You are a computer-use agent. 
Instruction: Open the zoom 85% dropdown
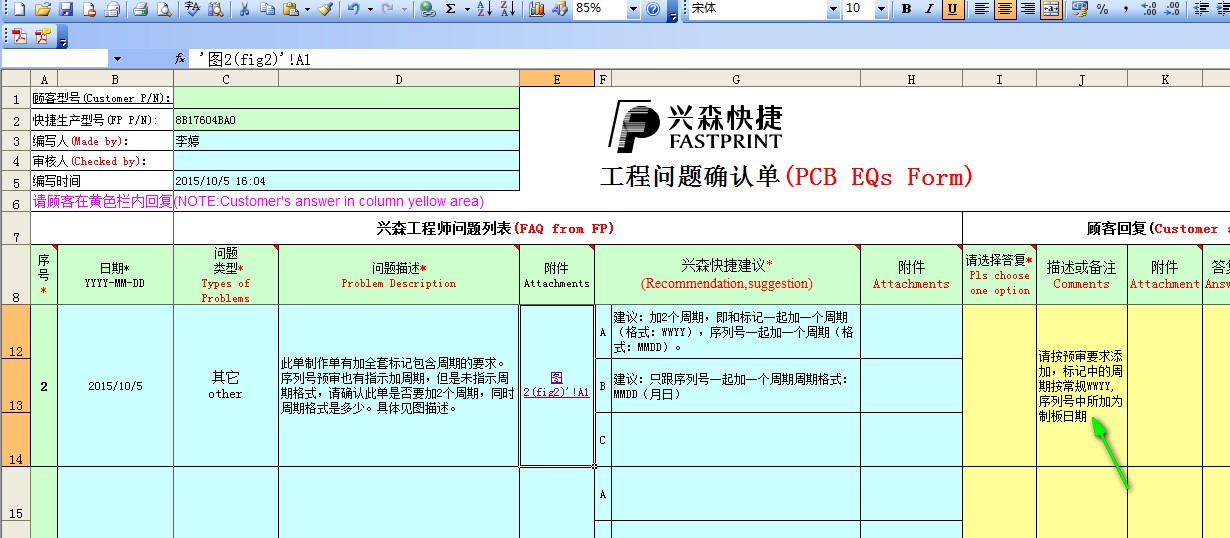[633, 9]
